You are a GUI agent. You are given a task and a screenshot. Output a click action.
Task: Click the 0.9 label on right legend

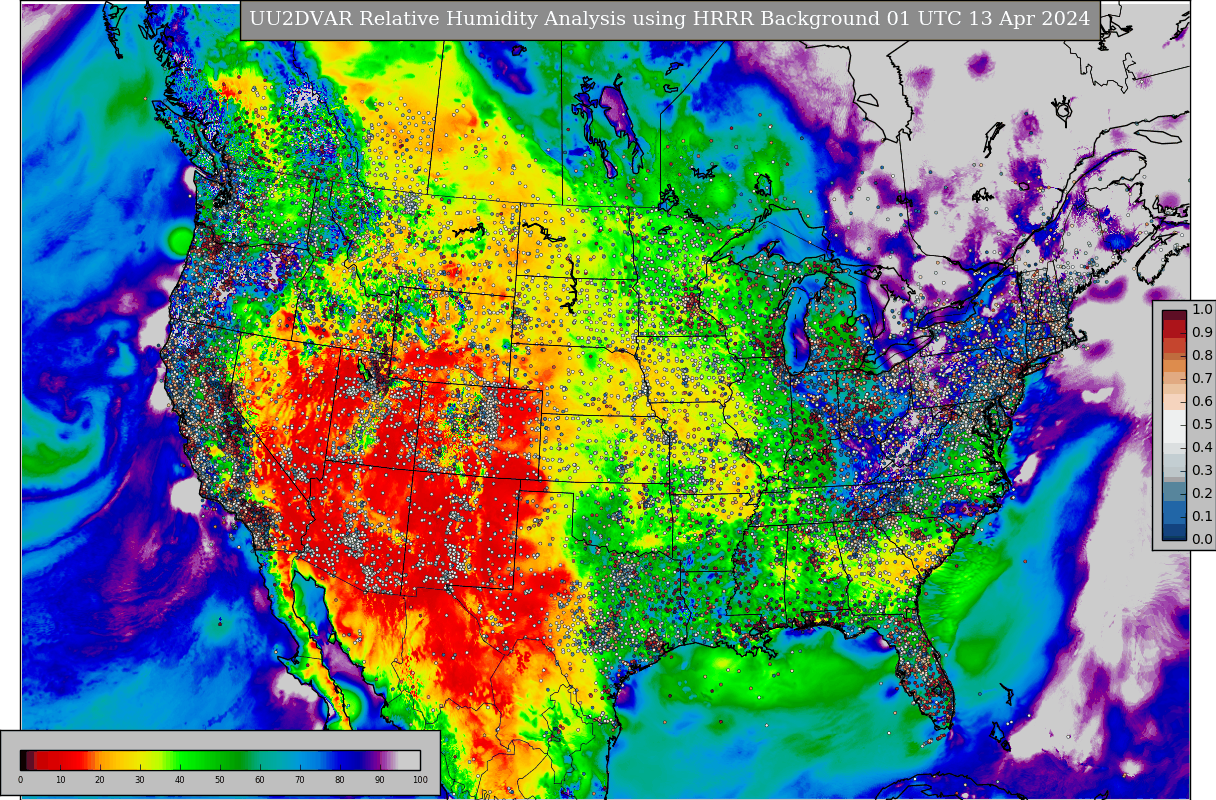tap(1202, 332)
